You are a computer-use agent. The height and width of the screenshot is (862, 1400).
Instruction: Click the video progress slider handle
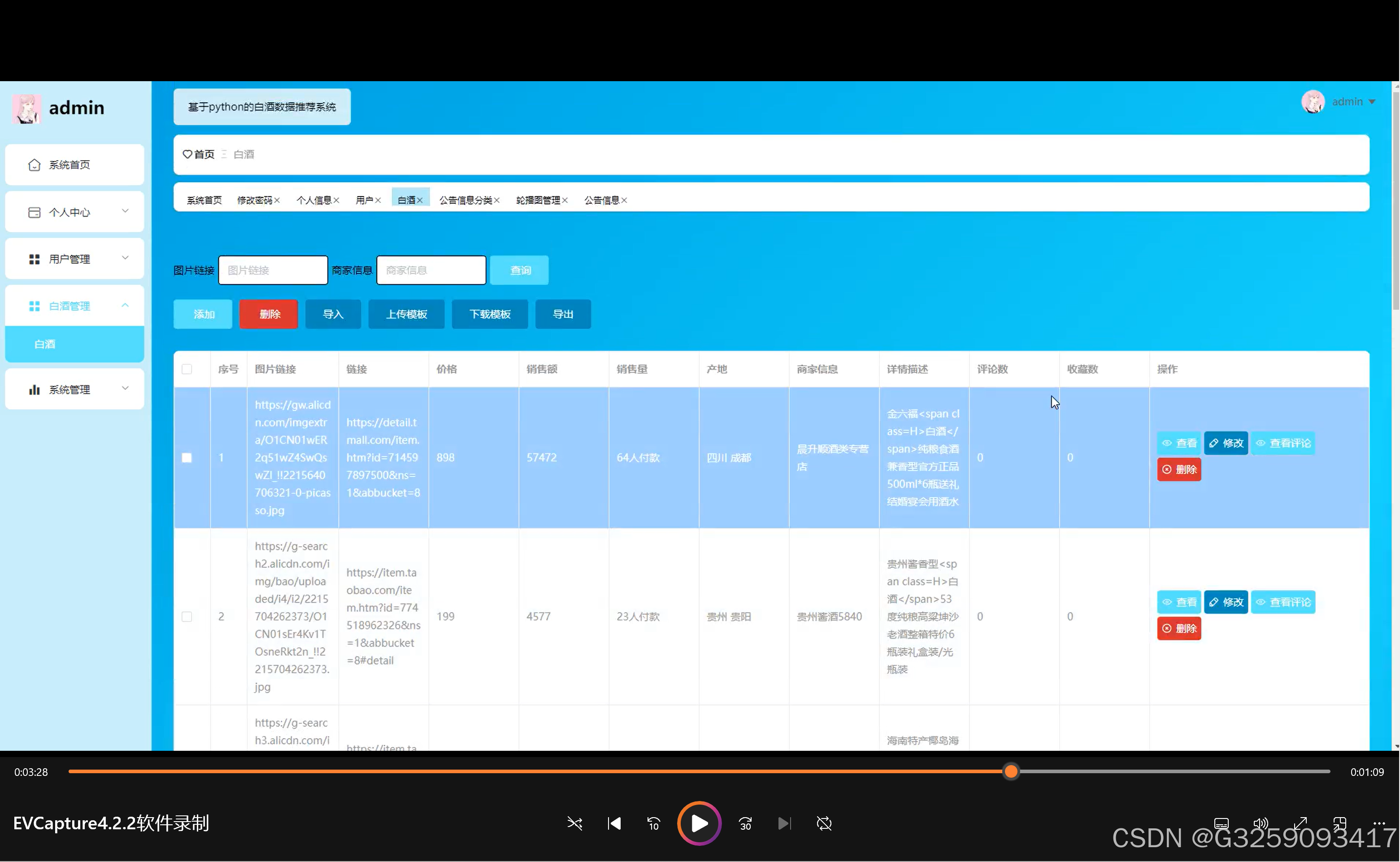click(1011, 771)
